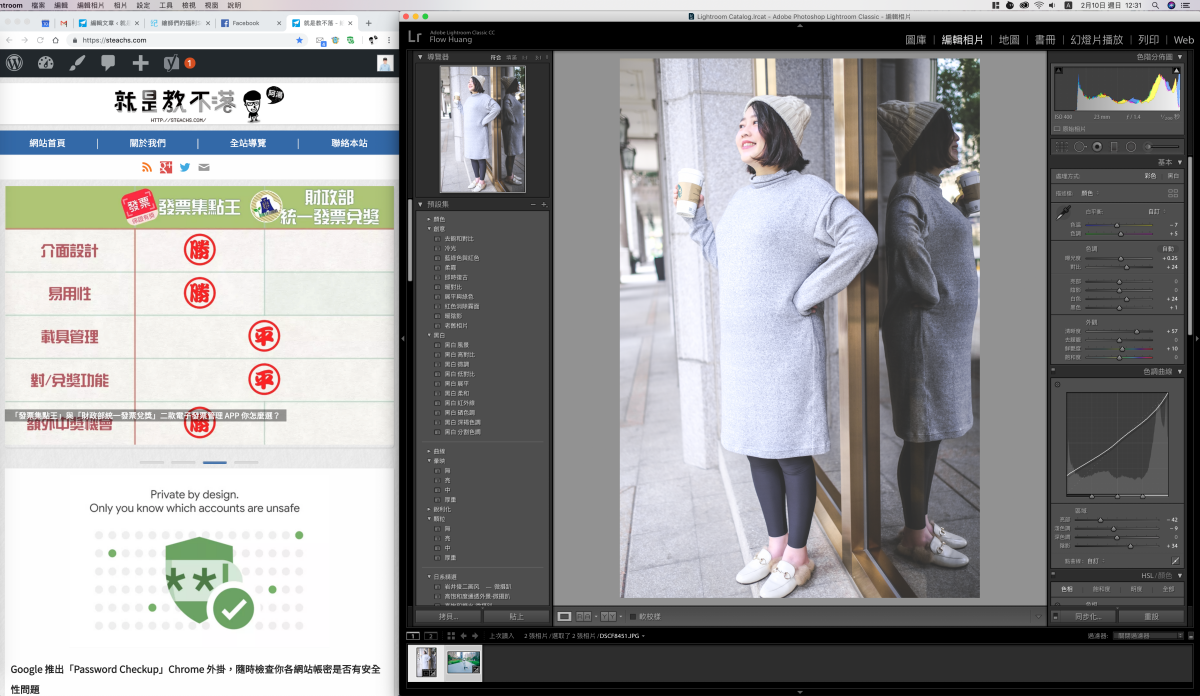Collapse the 預設集 presets panel

[421, 204]
